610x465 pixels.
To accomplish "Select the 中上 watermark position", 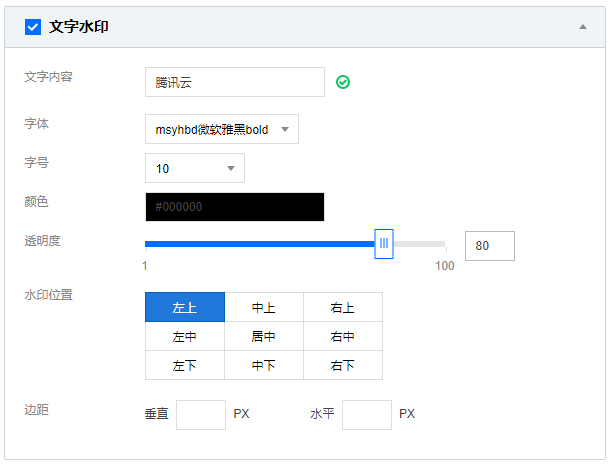I will tap(264, 307).
